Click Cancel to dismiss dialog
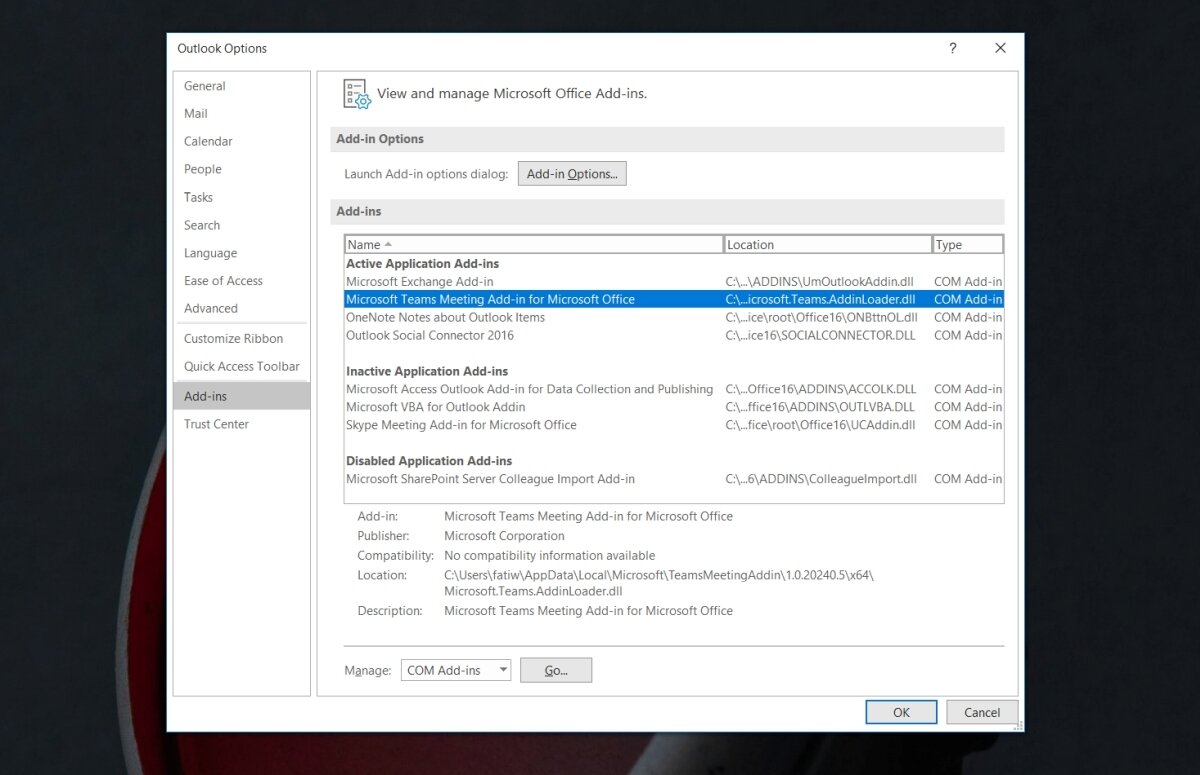1200x775 pixels. (x=981, y=713)
